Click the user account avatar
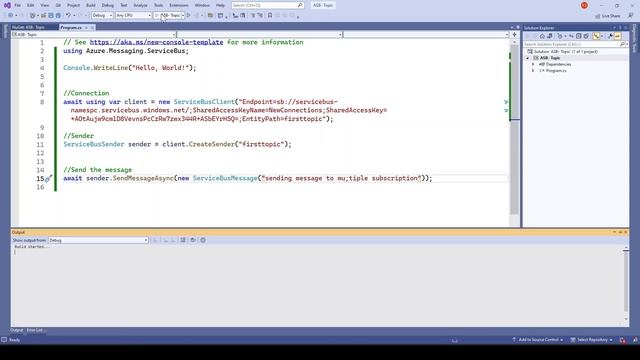 click(584, 5)
